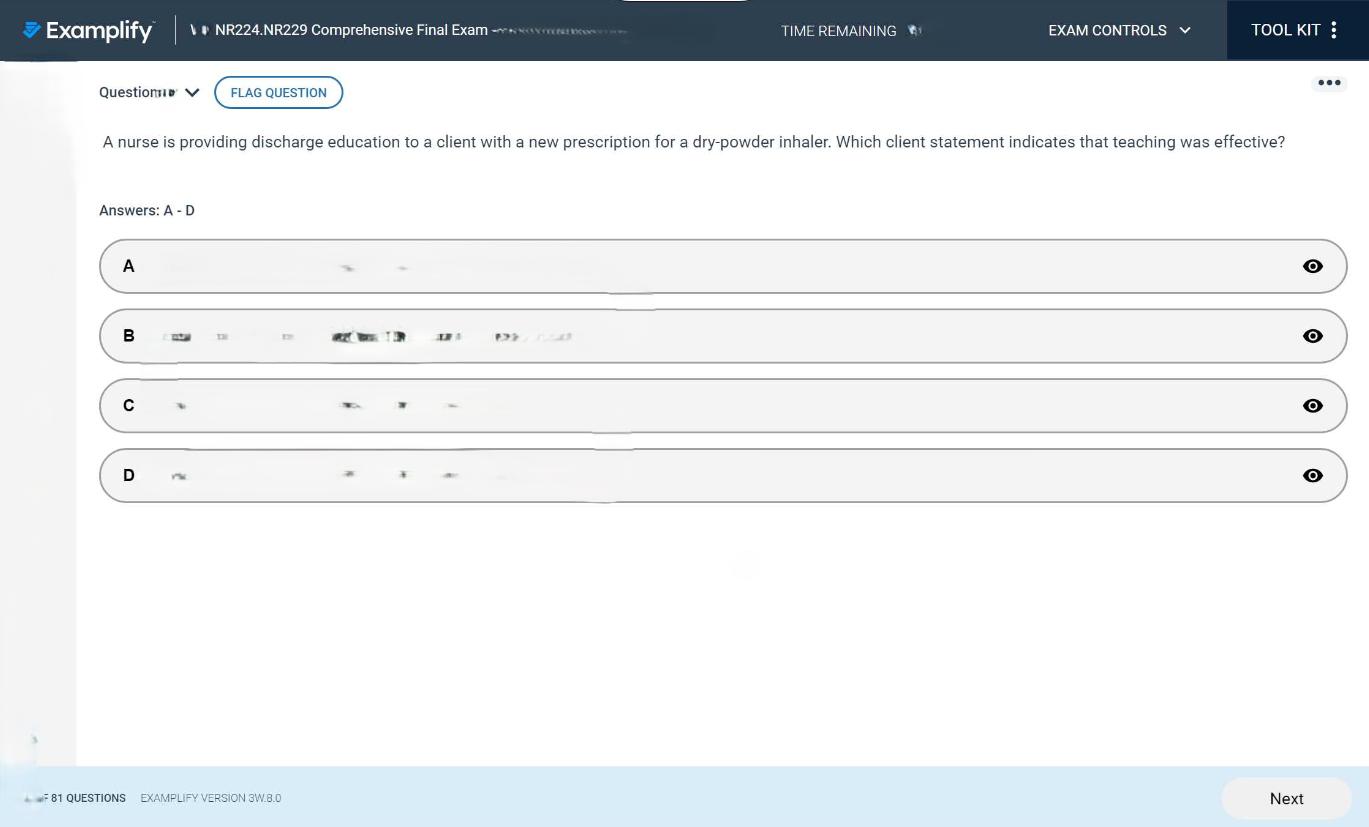Click the clock icon beside Time Remaining
Image resolution: width=1369 pixels, height=827 pixels.
[x=914, y=30]
